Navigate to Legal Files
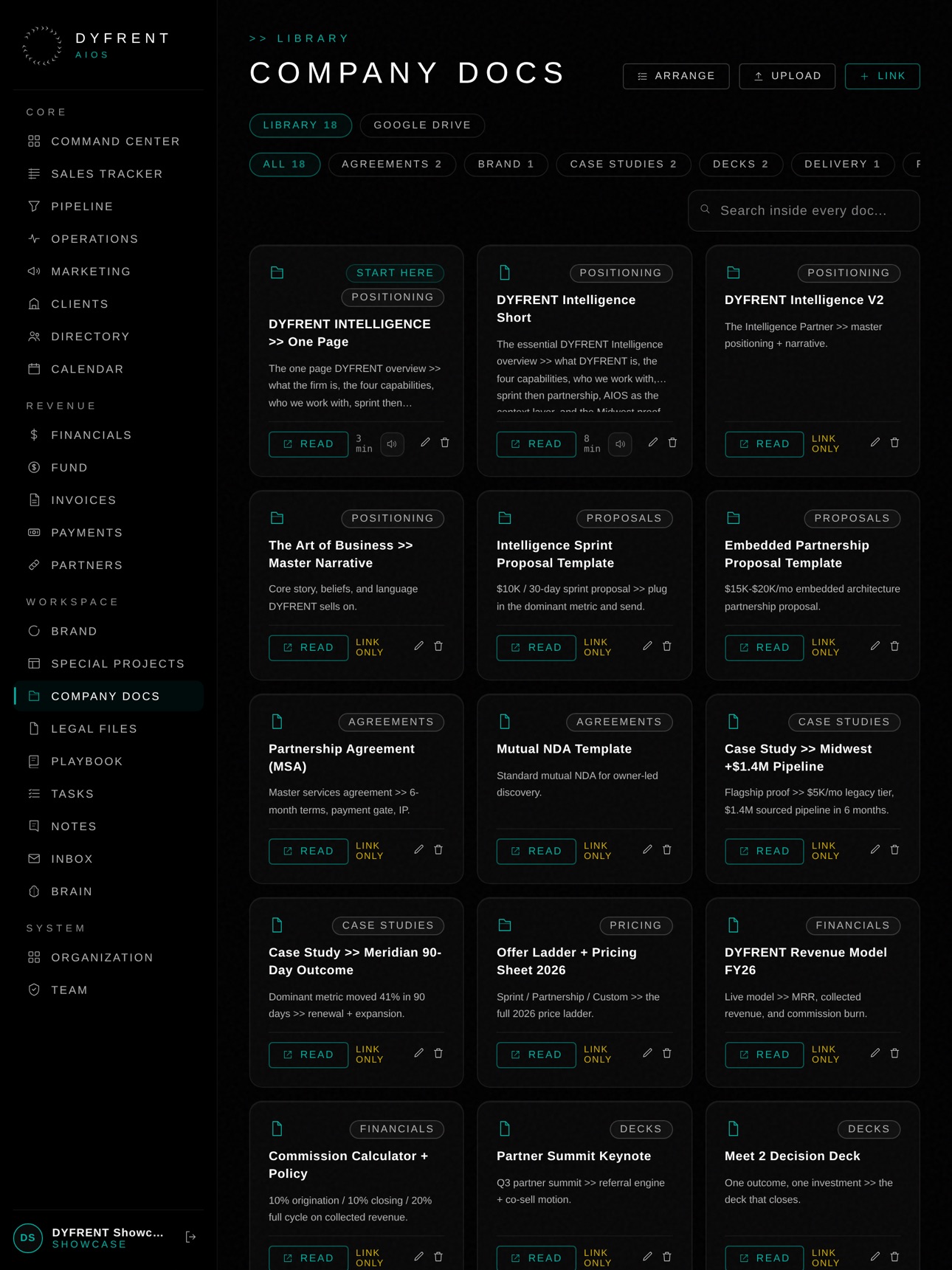The image size is (952, 1270). coord(108,729)
